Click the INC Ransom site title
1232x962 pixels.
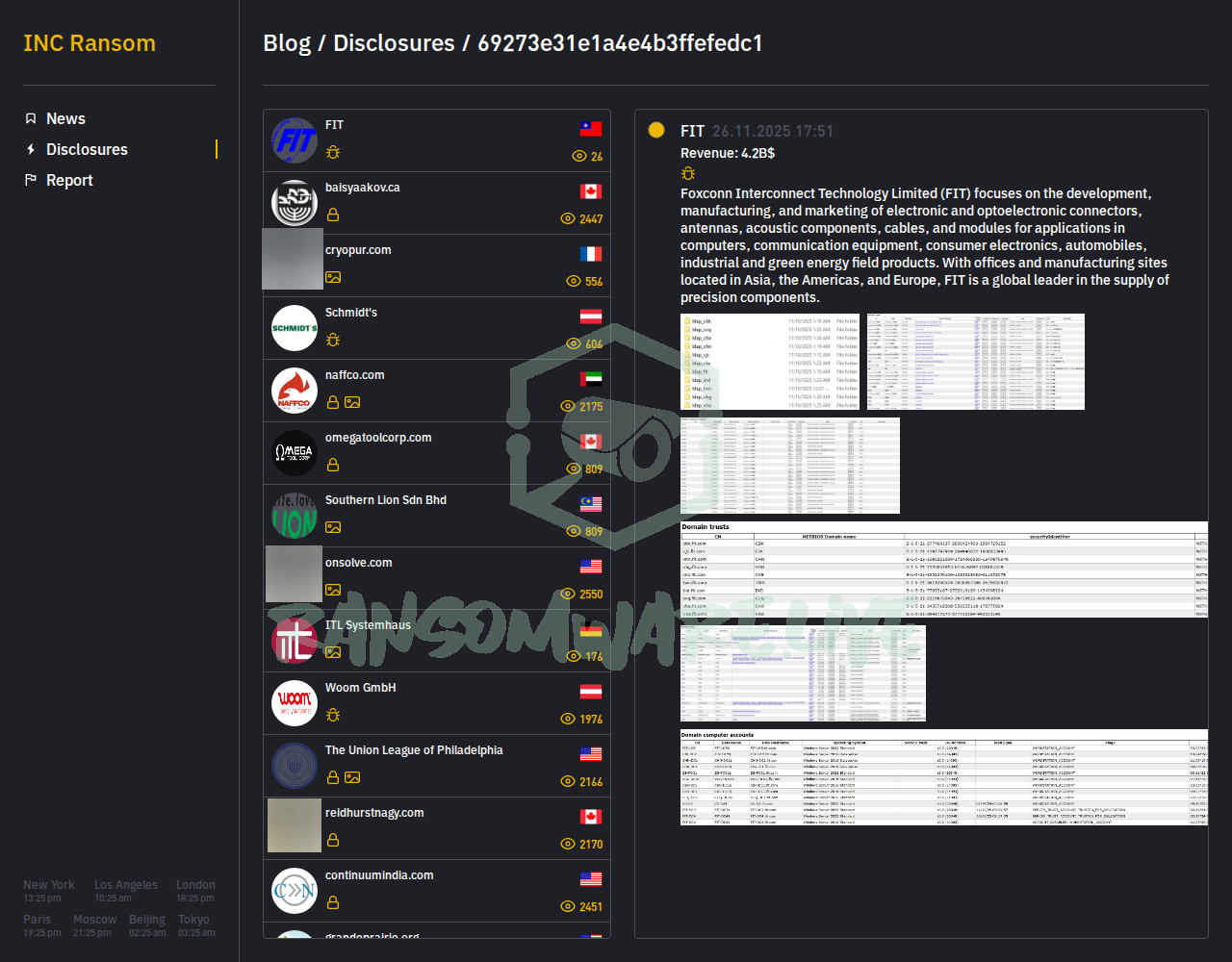[90, 43]
